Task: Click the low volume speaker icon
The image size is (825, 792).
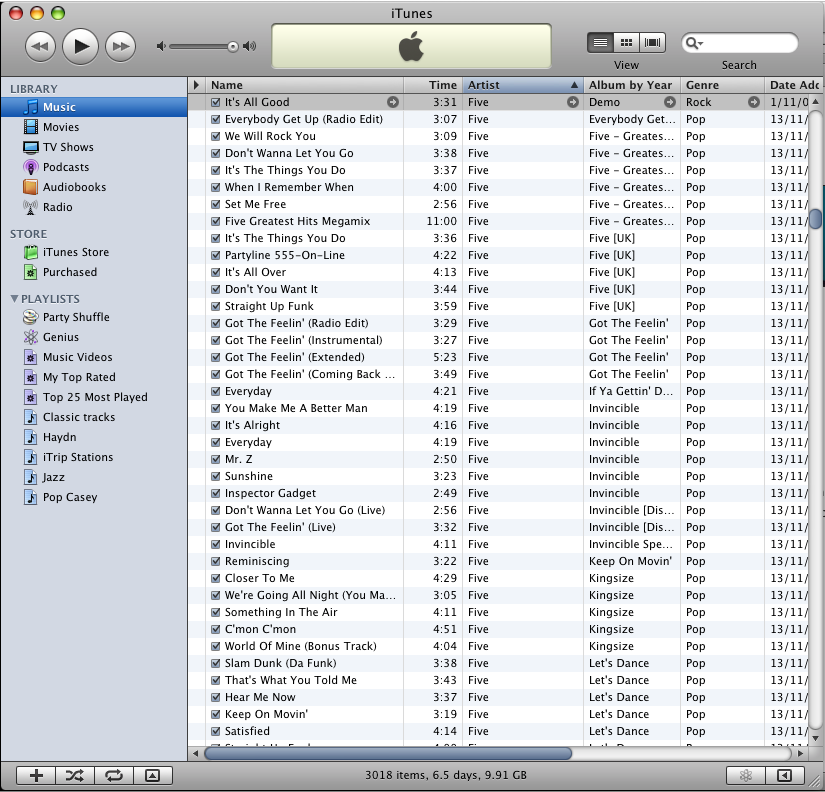Action: pos(161,46)
